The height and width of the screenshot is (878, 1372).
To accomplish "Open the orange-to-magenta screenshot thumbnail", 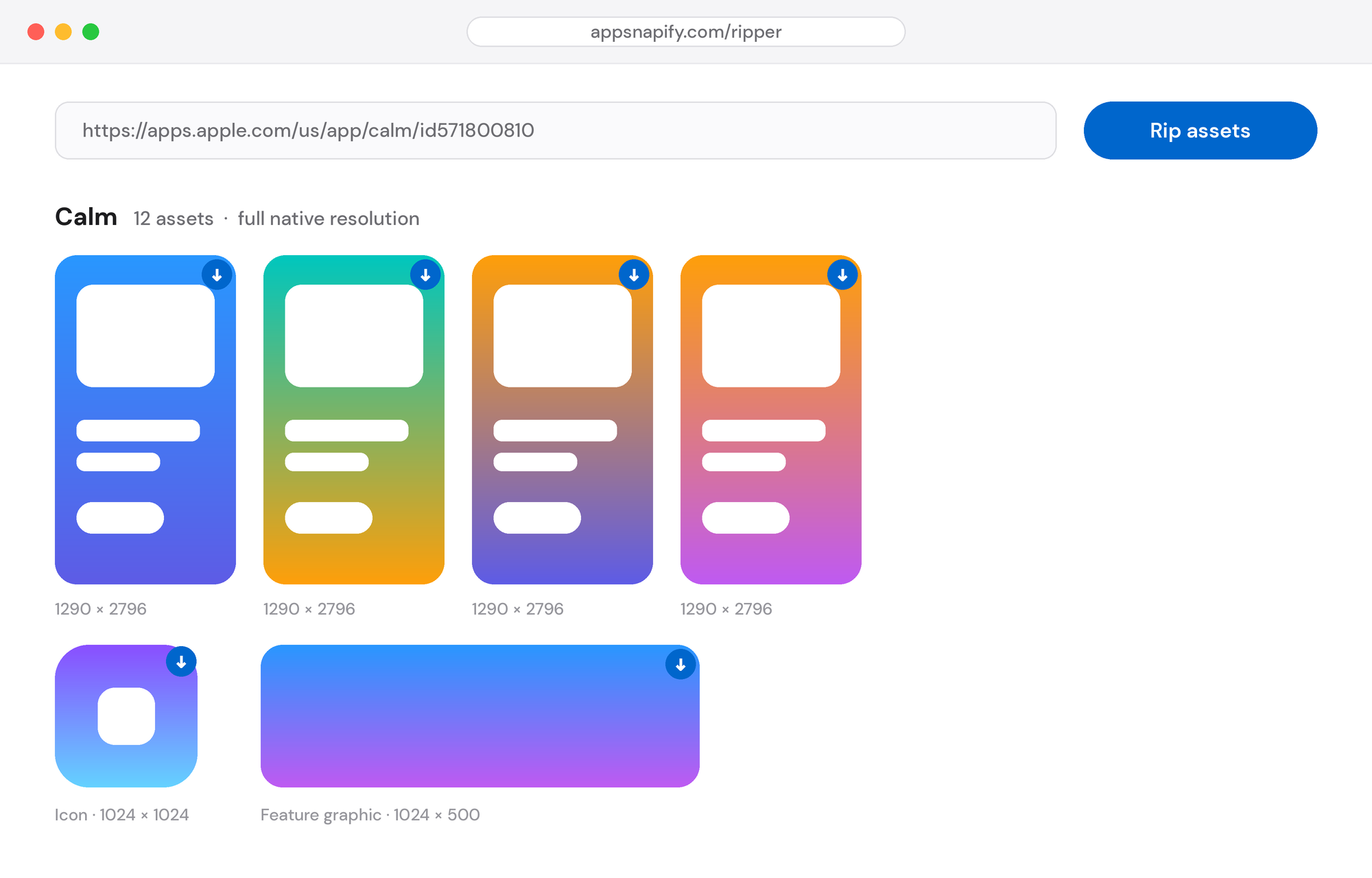I will click(771, 420).
